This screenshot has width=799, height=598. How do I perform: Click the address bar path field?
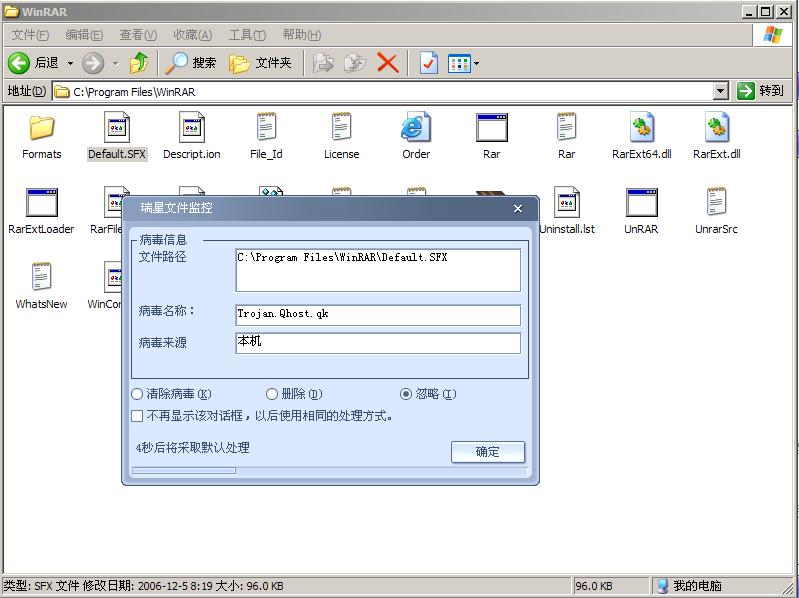tap(383, 92)
